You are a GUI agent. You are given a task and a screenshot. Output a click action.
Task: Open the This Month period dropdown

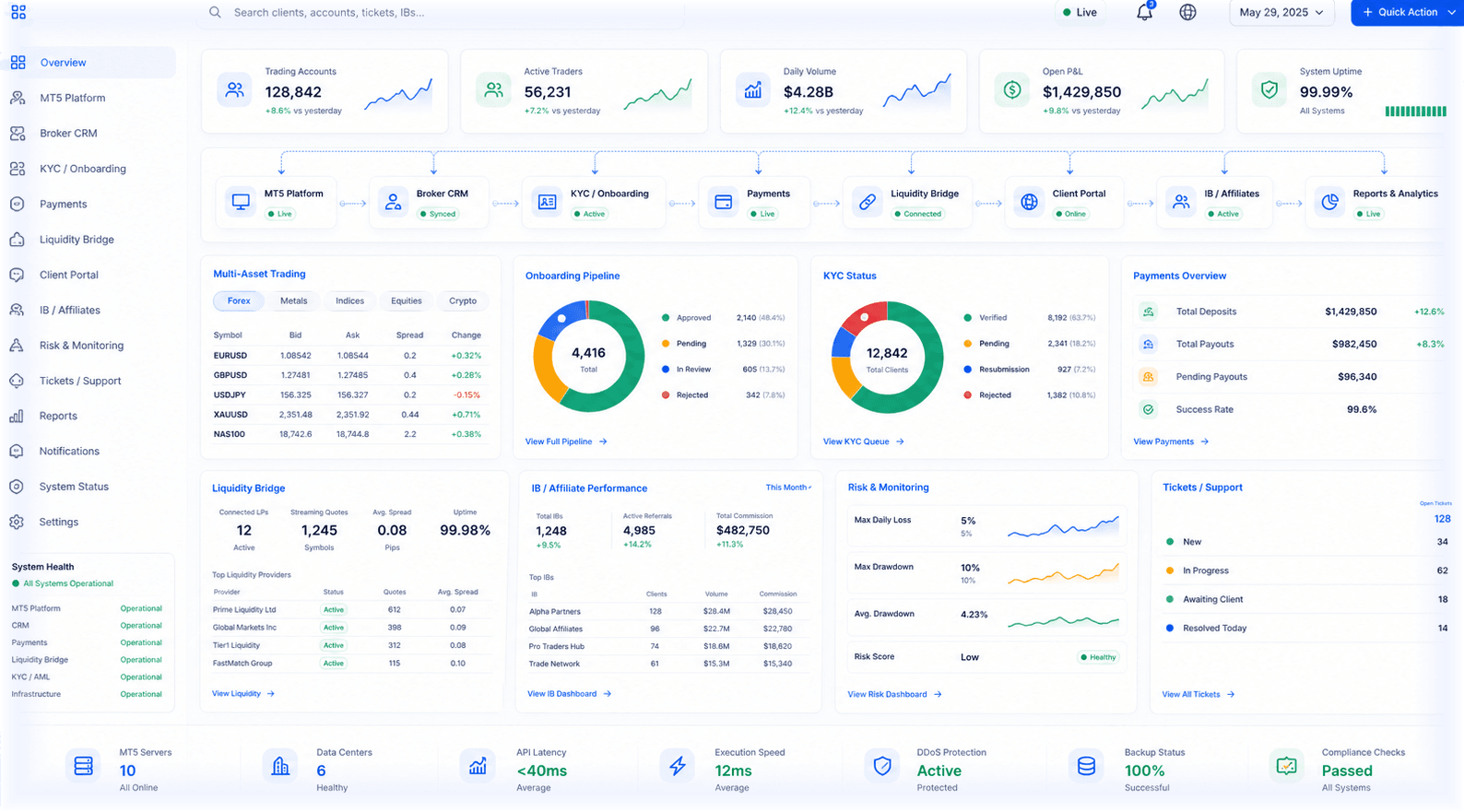788,488
